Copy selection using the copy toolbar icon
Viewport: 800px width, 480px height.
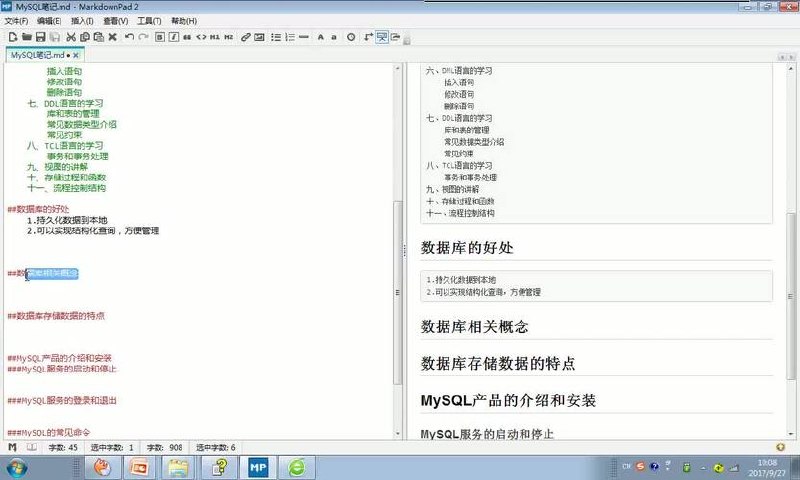[x=85, y=37]
